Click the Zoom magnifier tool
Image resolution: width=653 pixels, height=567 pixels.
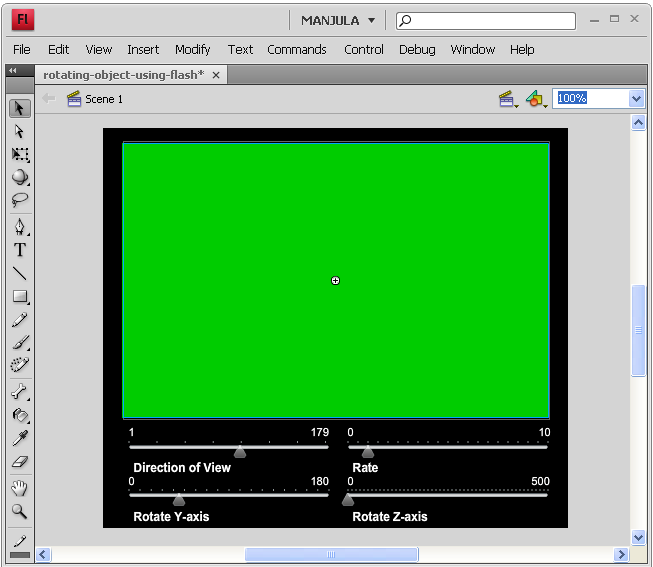click(x=19, y=511)
